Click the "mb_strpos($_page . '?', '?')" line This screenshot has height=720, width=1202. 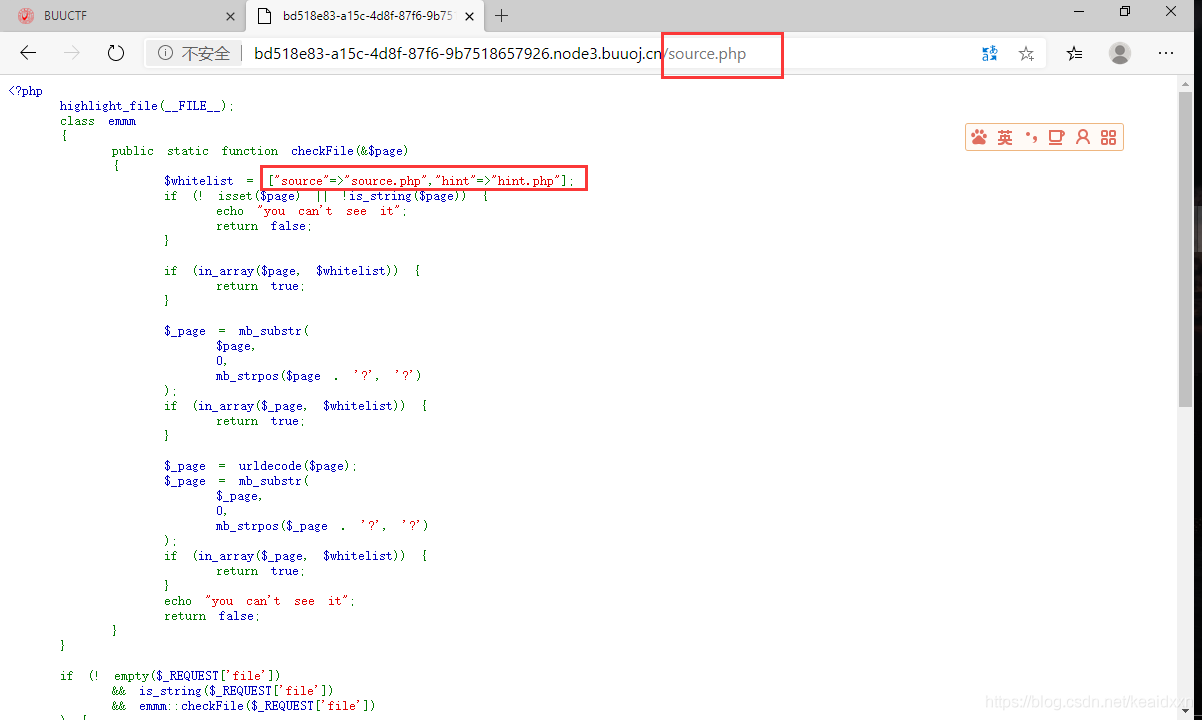point(322,526)
